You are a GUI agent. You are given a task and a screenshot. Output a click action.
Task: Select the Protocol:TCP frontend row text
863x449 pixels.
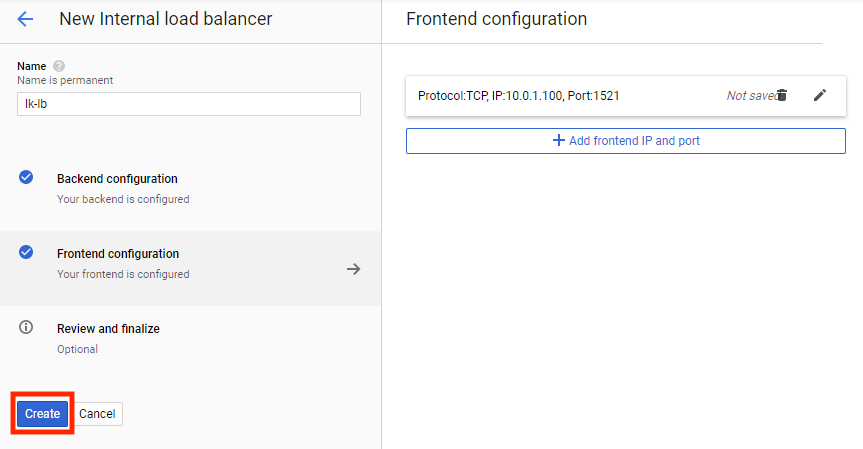click(525, 96)
